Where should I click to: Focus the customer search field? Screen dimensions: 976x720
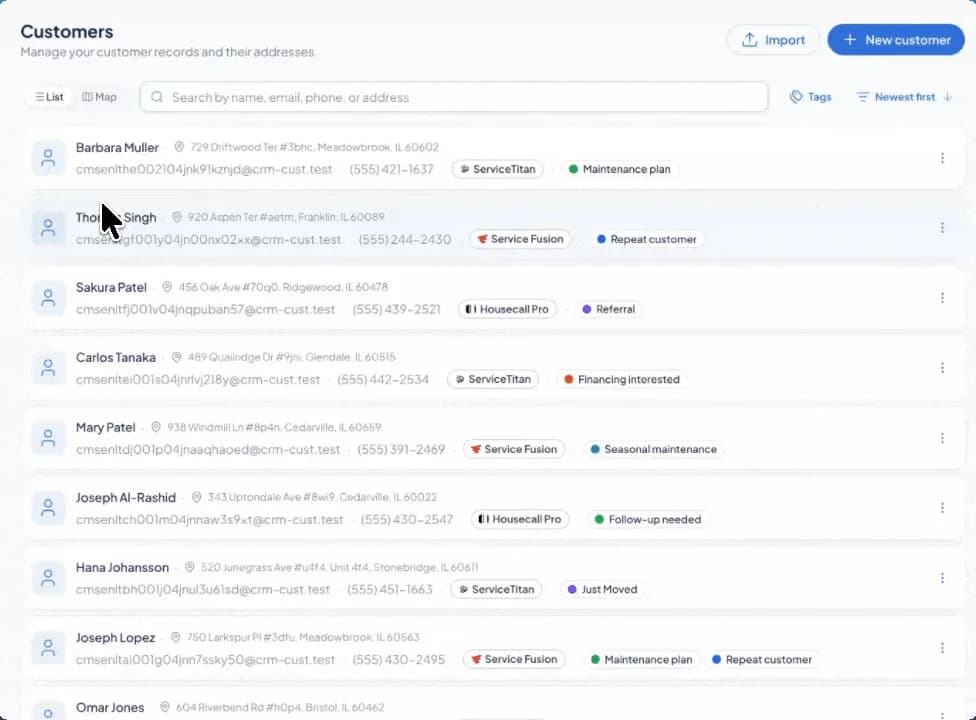coord(454,97)
